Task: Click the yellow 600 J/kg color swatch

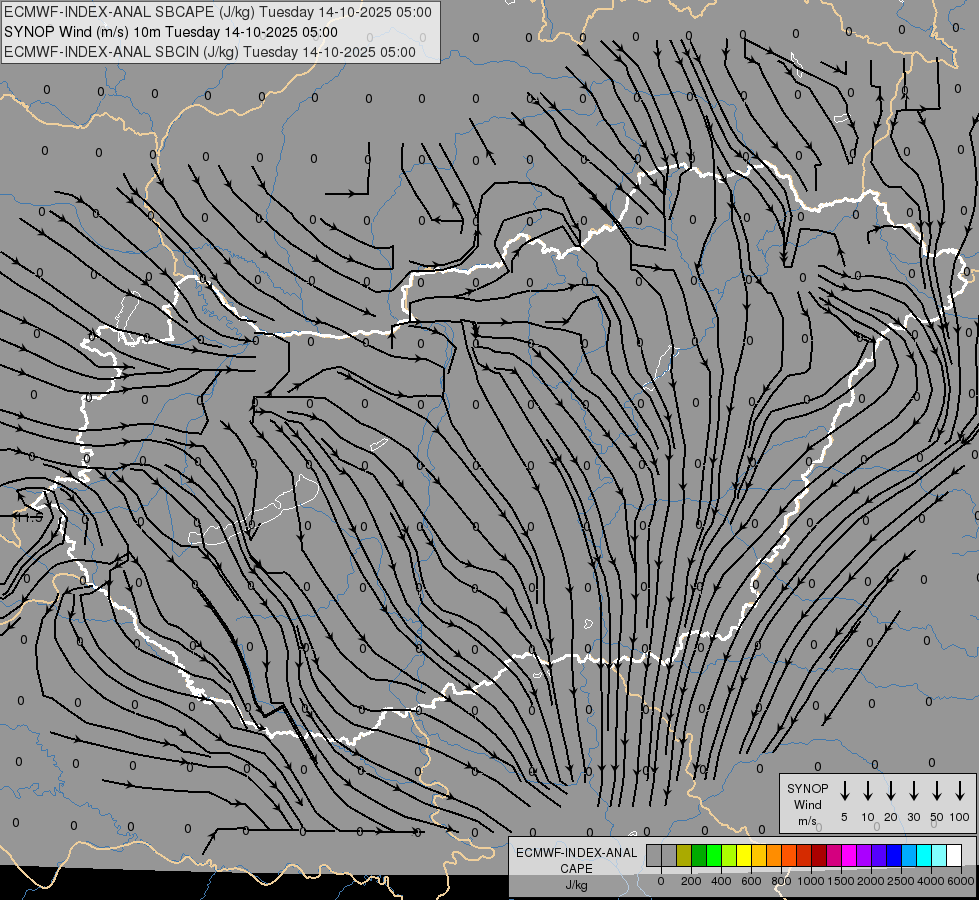Action: 744,855
